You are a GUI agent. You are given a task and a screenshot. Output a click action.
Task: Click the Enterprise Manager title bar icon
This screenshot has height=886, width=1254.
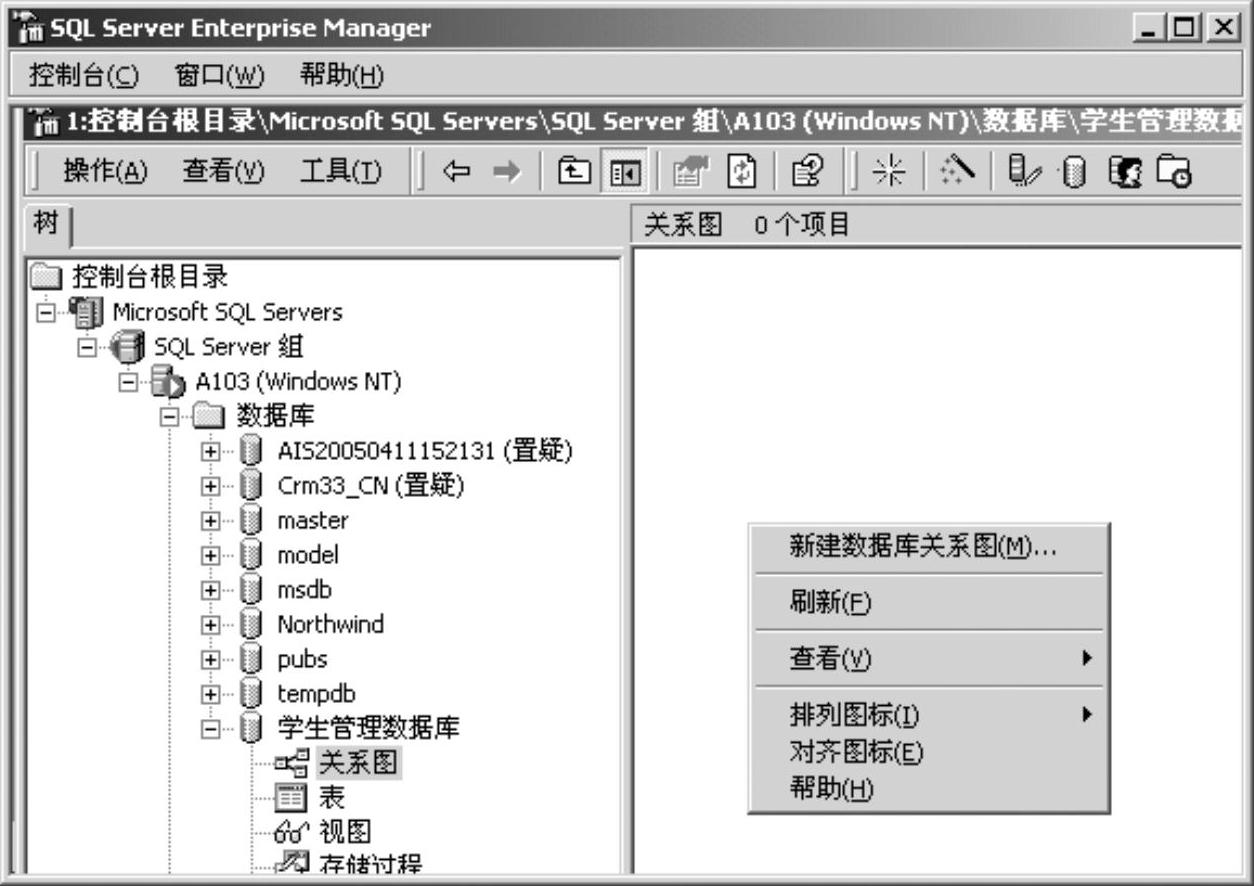point(30,27)
